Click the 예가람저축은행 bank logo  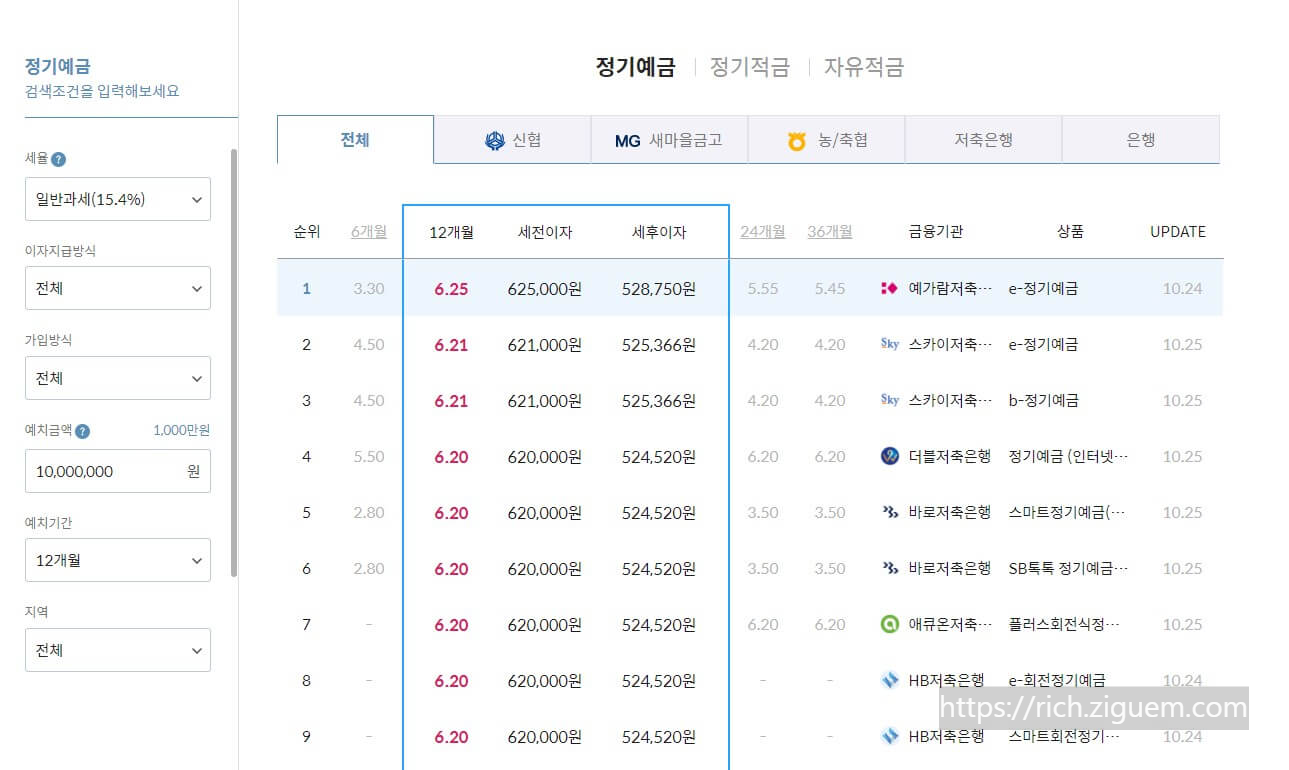click(x=890, y=288)
